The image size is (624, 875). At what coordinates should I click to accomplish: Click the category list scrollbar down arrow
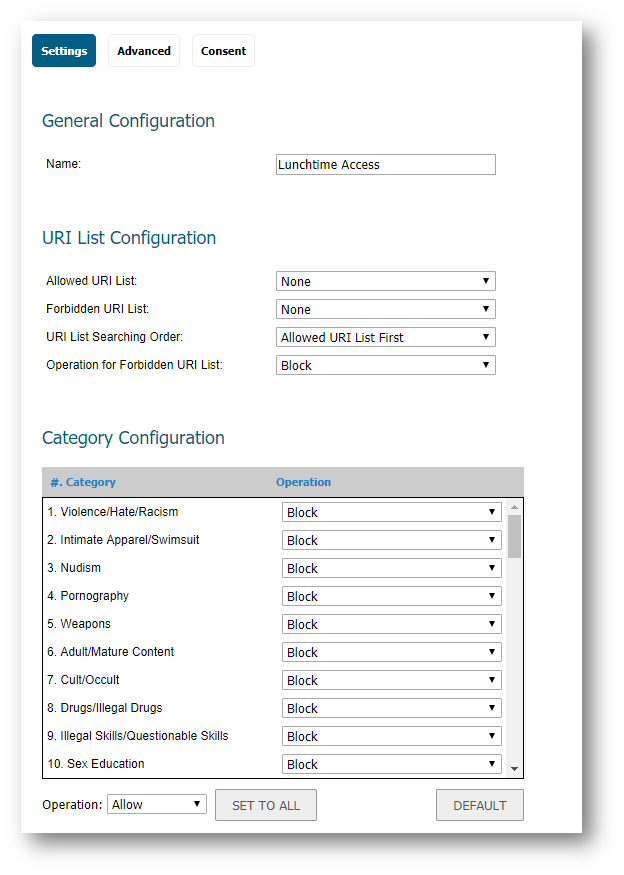click(514, 769)
